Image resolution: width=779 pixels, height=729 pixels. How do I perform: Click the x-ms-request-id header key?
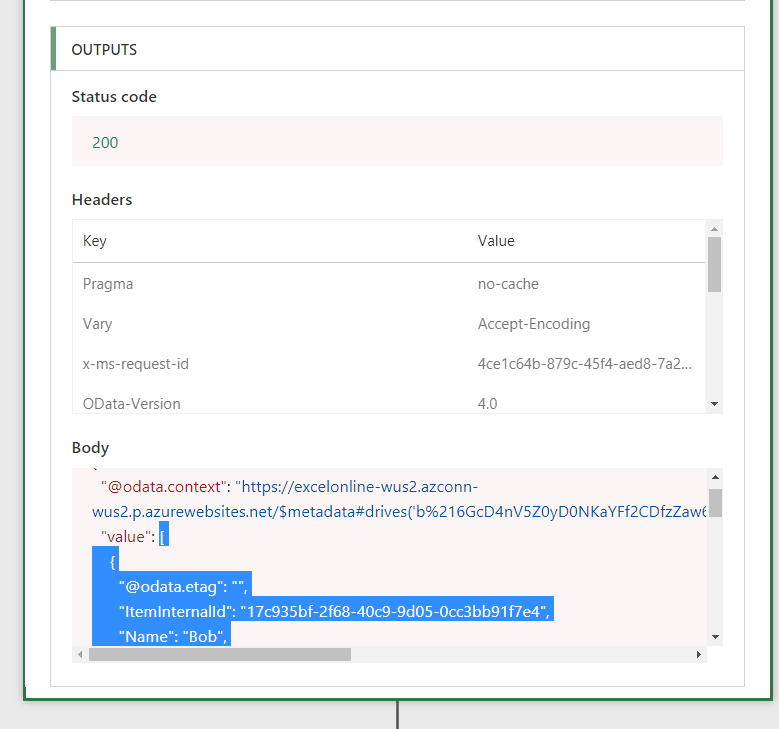(x=136, y=364)
